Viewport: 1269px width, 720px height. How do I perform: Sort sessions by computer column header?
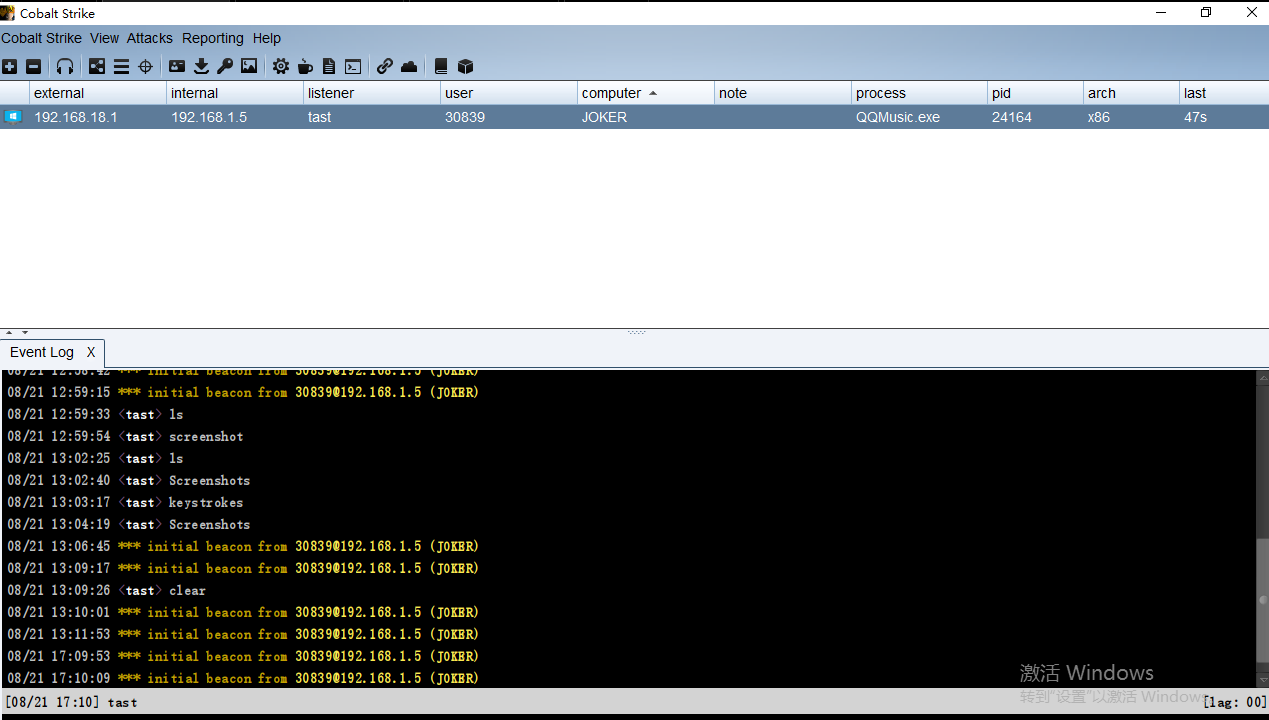[x=611, y=93]
